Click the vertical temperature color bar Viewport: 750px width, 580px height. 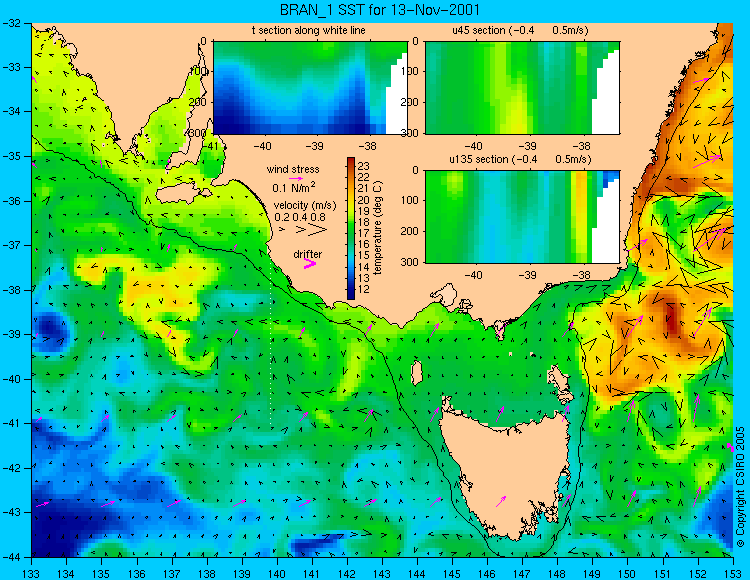[x=351, y=229]
